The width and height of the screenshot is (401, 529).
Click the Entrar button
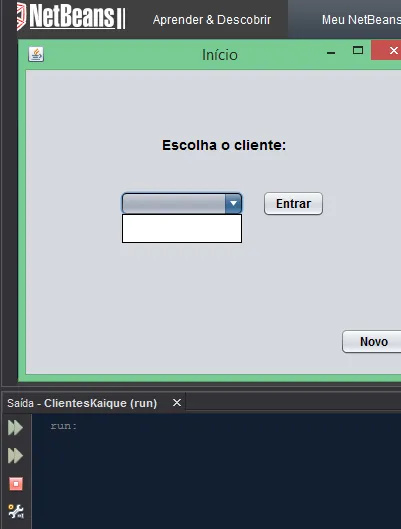click(x=293, y=203)
